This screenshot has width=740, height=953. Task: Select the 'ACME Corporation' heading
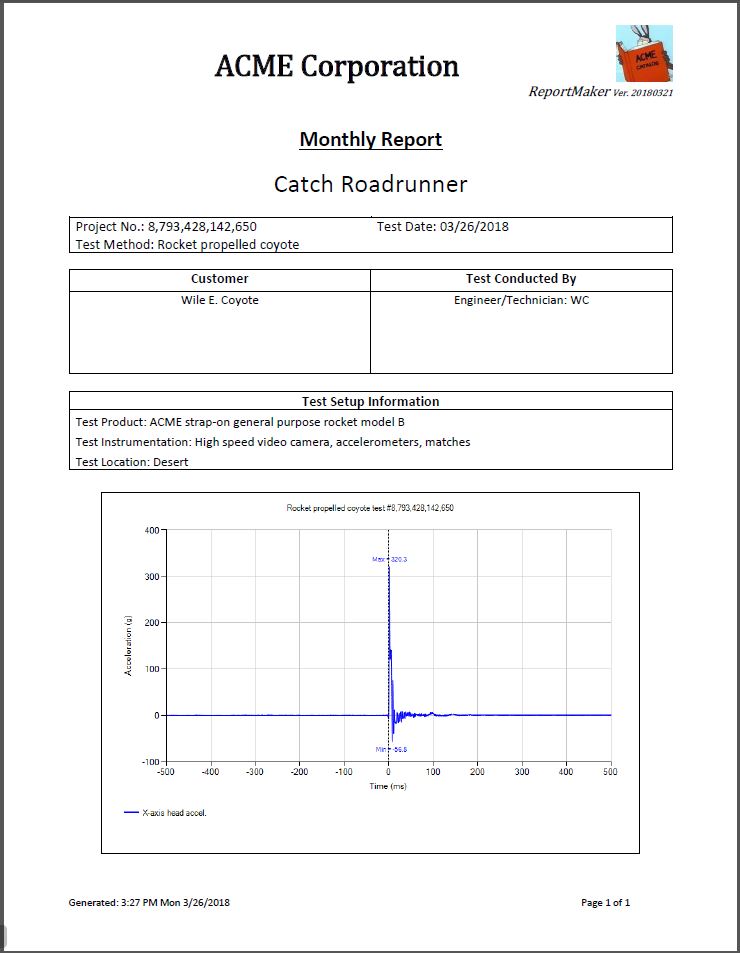pos(337,66)
